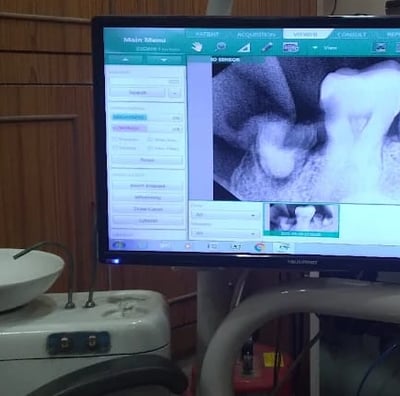Open the View dropdown in toolbar
400x396 pixels.
[x=325, y=48]
